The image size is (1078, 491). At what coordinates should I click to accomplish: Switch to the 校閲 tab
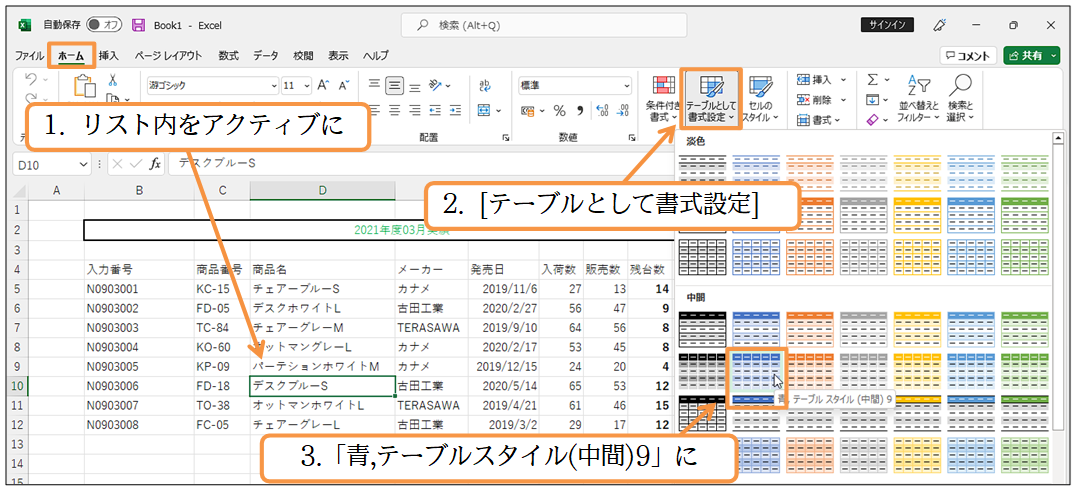[x=302, y=56]
